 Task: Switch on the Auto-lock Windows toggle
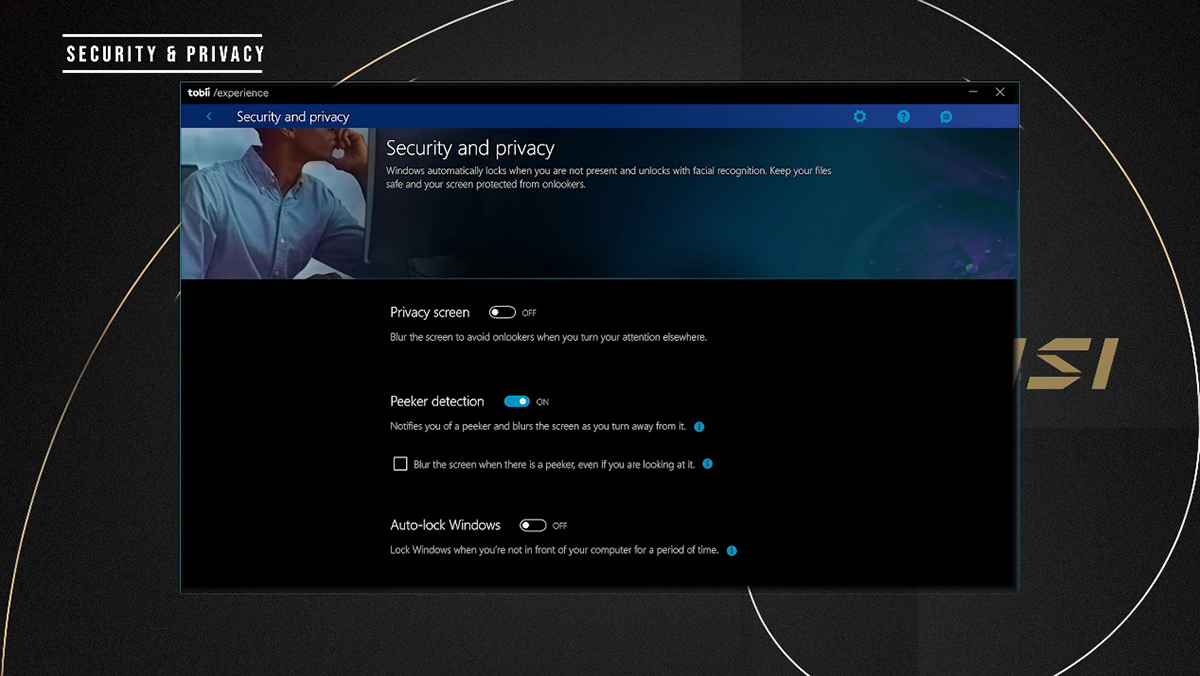[533, 526]
